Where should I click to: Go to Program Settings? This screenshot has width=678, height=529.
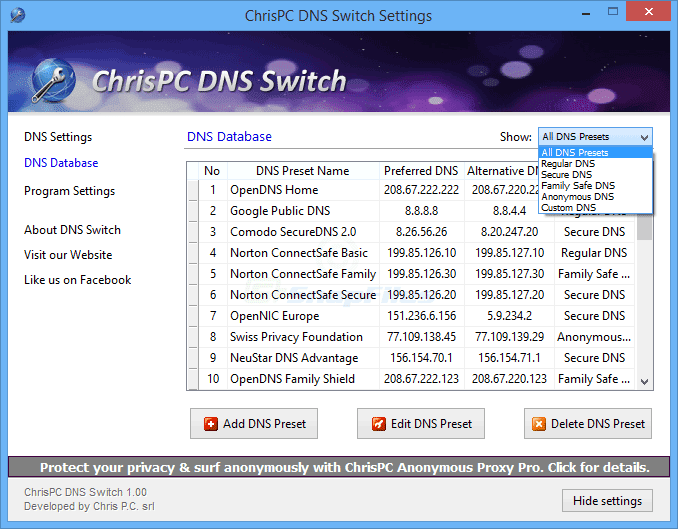pos(69,191)
